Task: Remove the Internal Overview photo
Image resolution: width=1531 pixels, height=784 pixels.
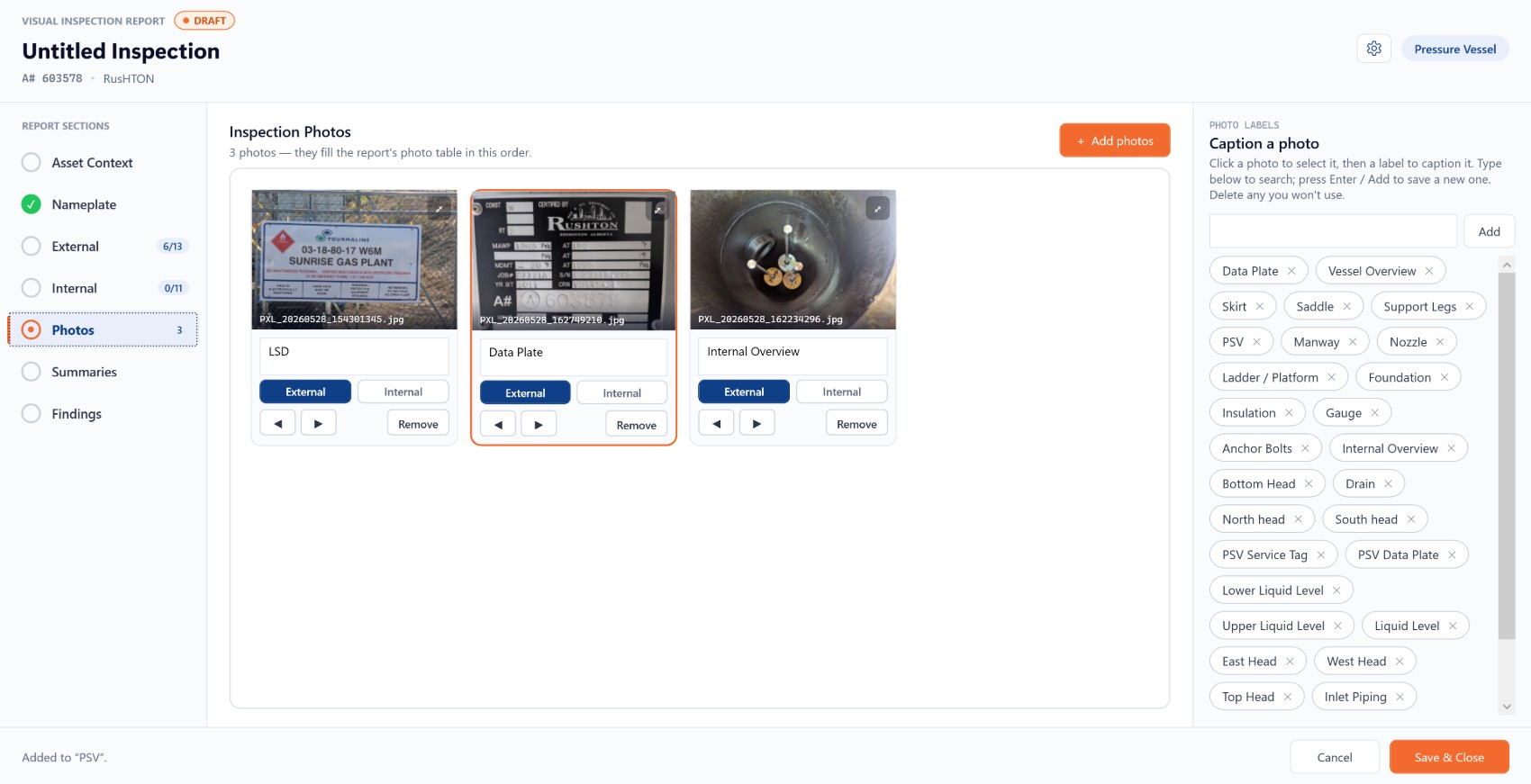Action: [856, 423]
